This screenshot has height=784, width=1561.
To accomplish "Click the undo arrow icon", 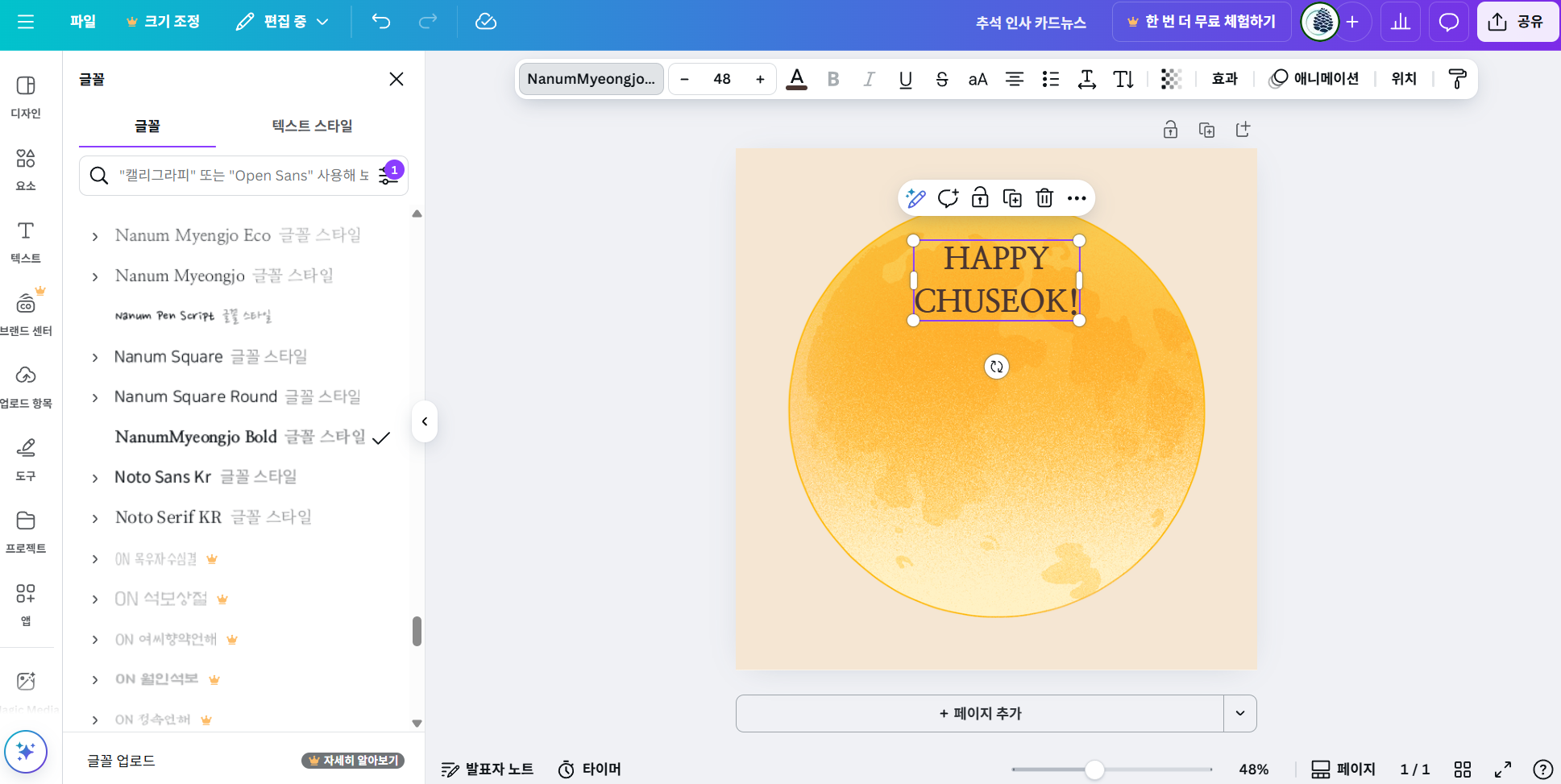I will pos(381,22).
